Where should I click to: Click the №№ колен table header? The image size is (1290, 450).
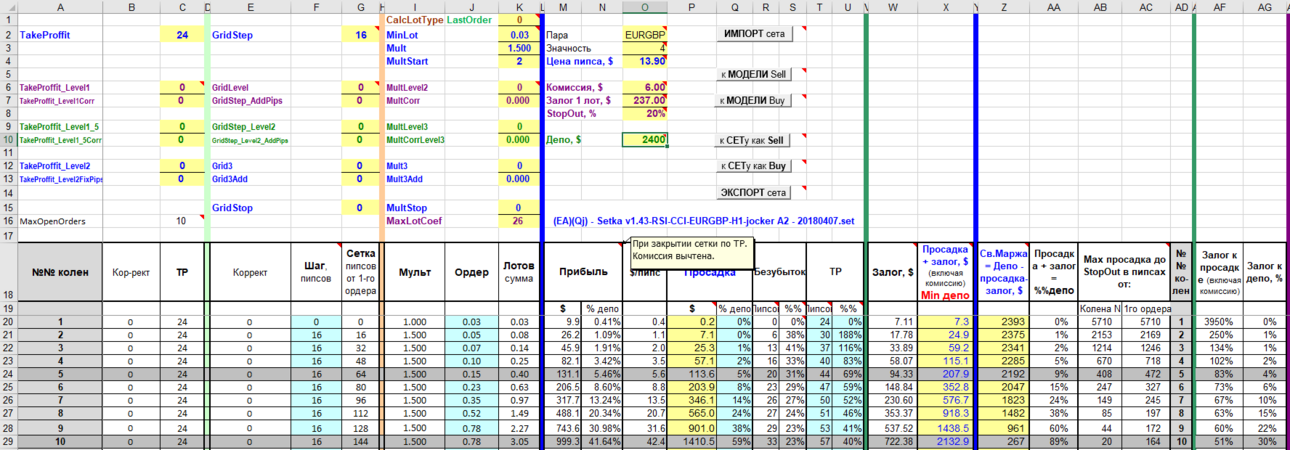60,271
